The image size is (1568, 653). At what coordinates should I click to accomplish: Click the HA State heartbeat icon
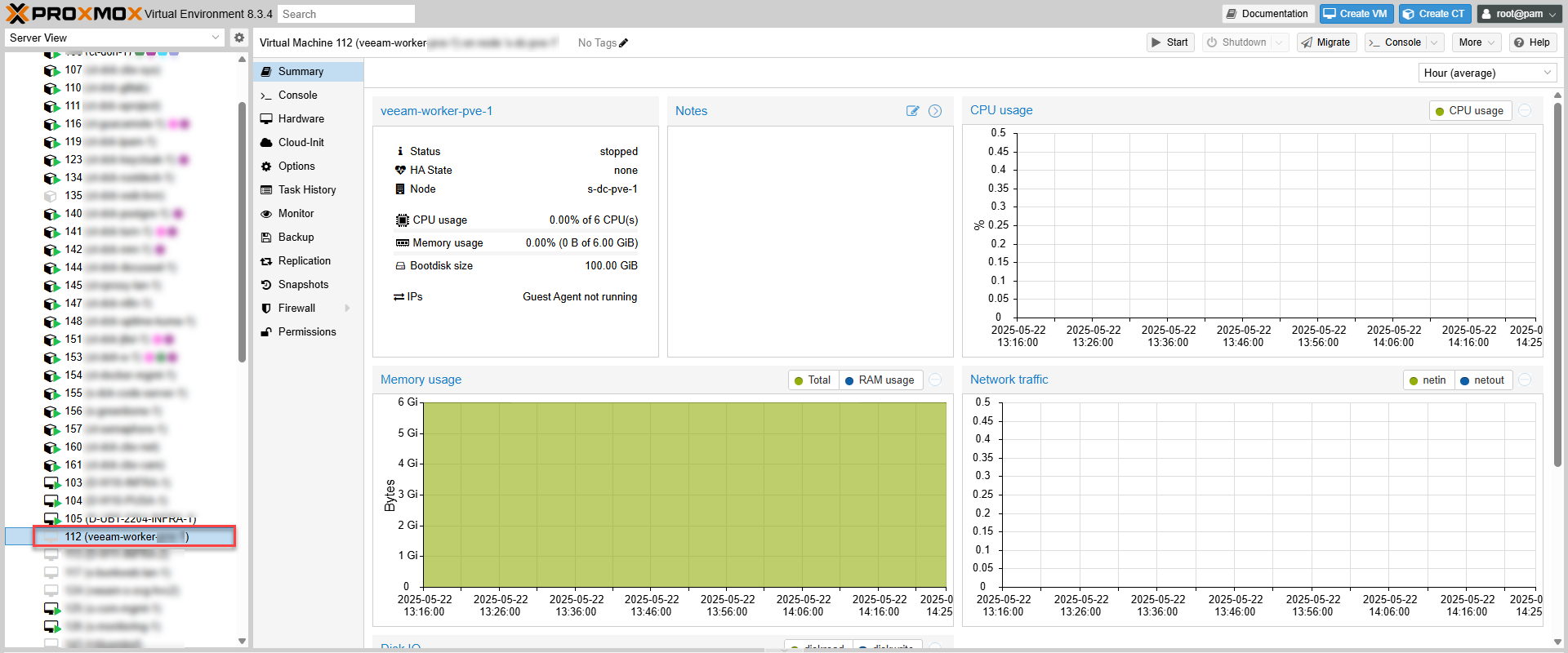[x=400, y=170]
